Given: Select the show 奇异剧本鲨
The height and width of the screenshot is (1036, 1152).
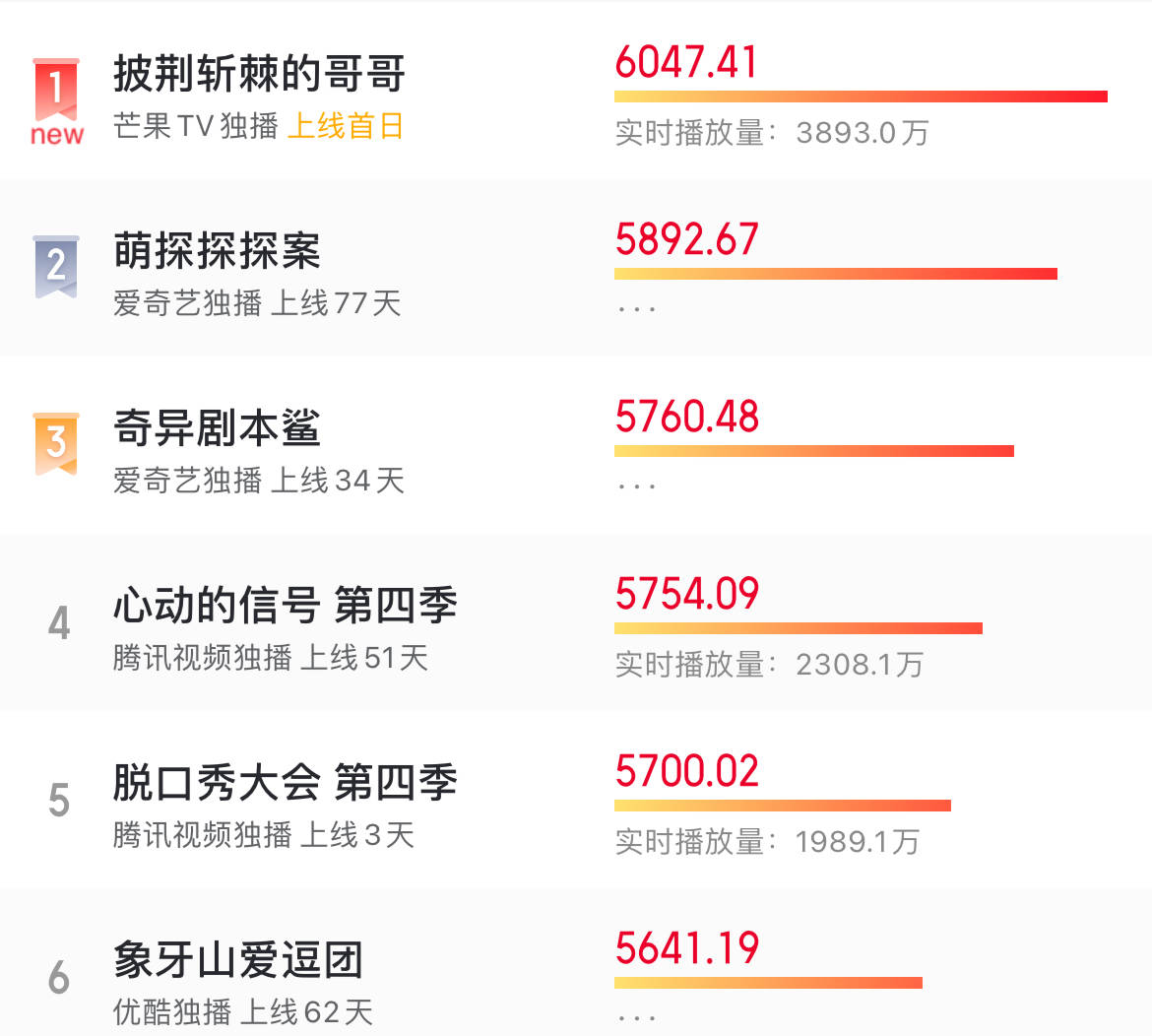Looking at the screenshot, I should (217, 427).
